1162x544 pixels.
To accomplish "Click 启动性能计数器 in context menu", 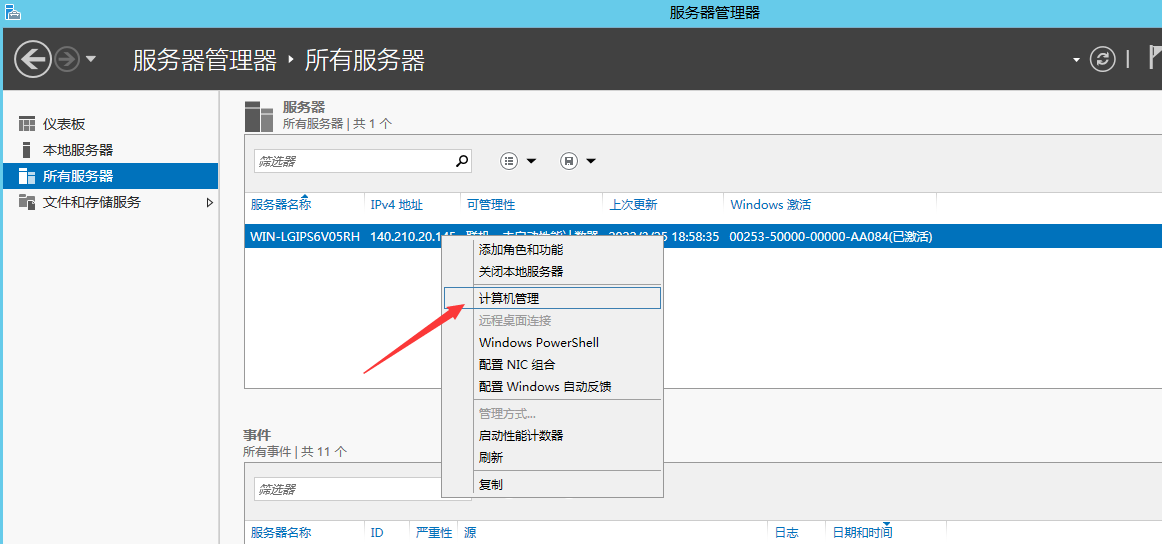I will pos(520,435).
